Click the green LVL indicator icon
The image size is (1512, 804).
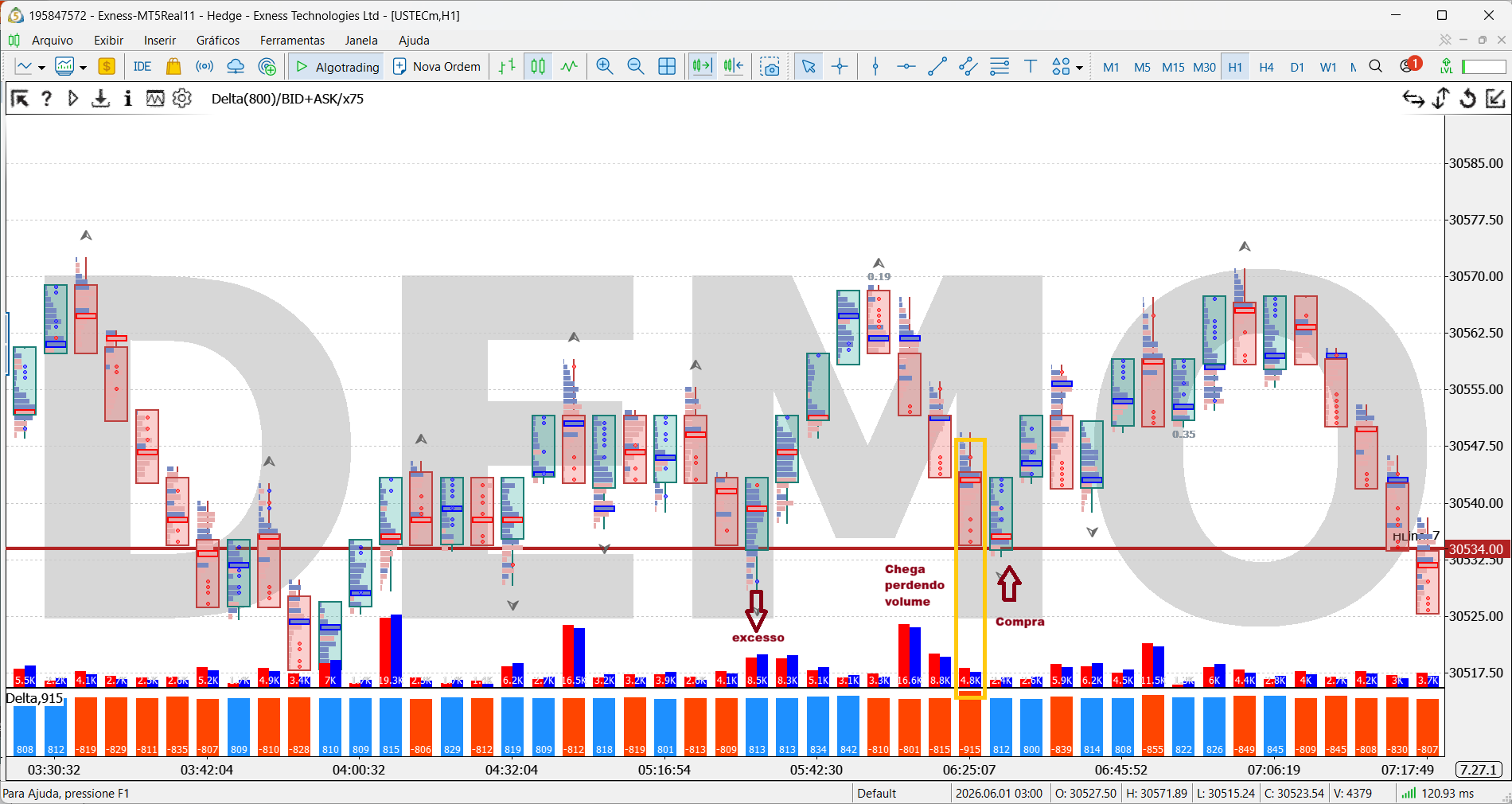1447,67
